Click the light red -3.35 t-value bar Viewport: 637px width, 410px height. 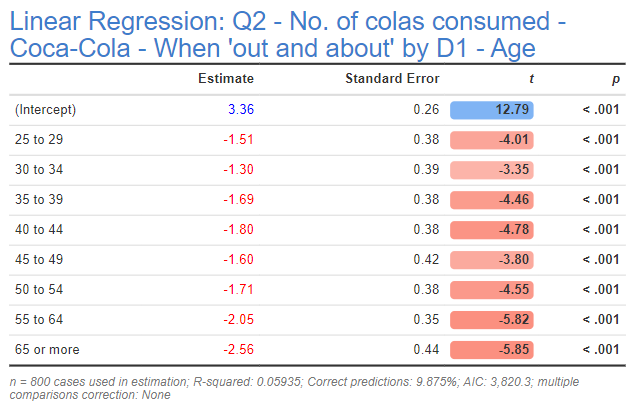pos(492,170)
